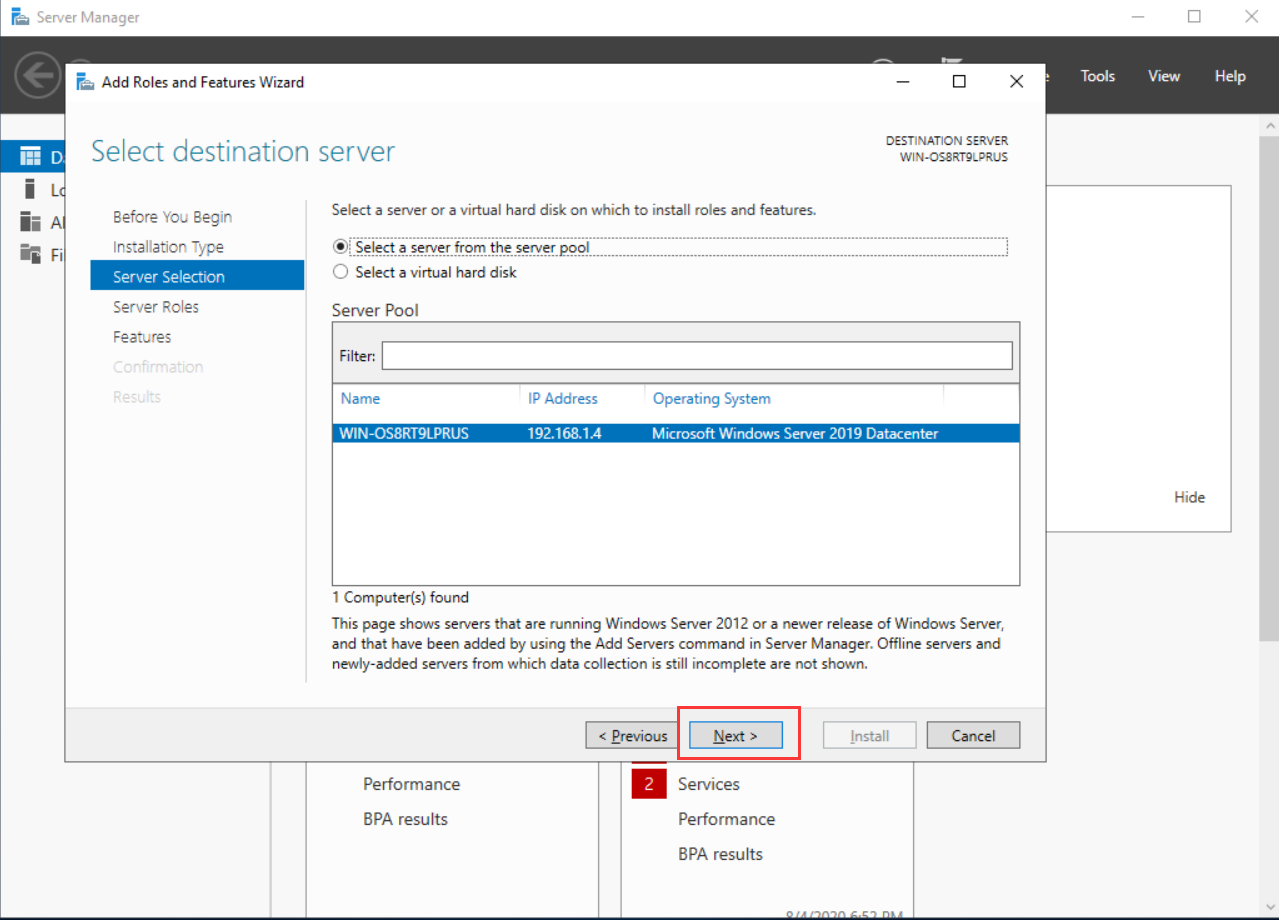The image size is (1279, 920).
Task: Click the All Servers icon in sidebar
Action: point(32,222)
